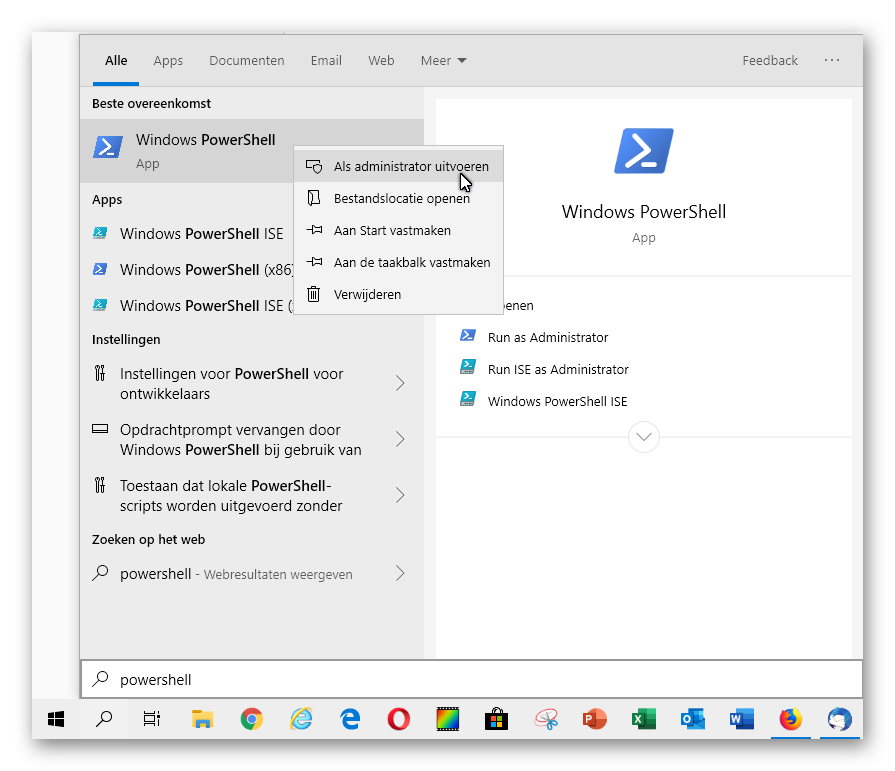Open Microsoft Store from taskbar
This screenshot has height=771, width=895.
(x=497, y=719)
